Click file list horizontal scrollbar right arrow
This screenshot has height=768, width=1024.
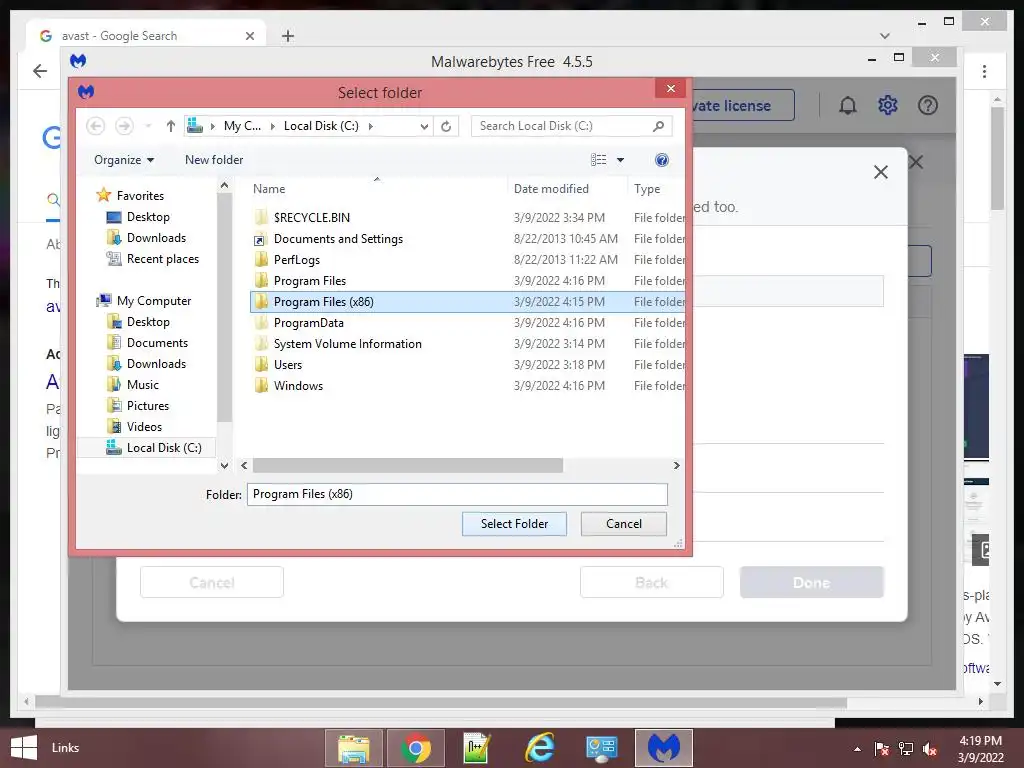677,466
